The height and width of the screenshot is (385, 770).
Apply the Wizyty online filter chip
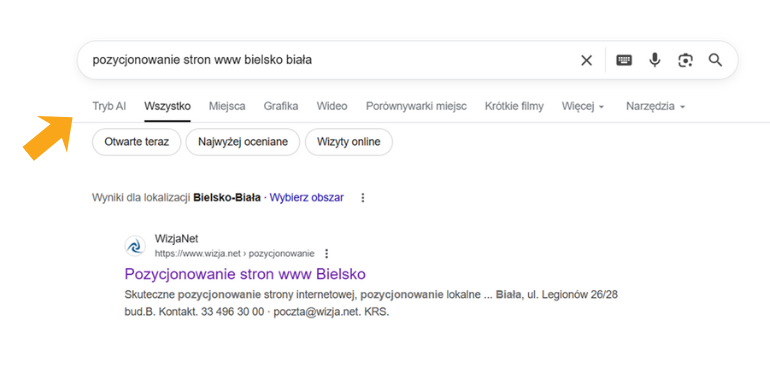click(x=349, y=142)
